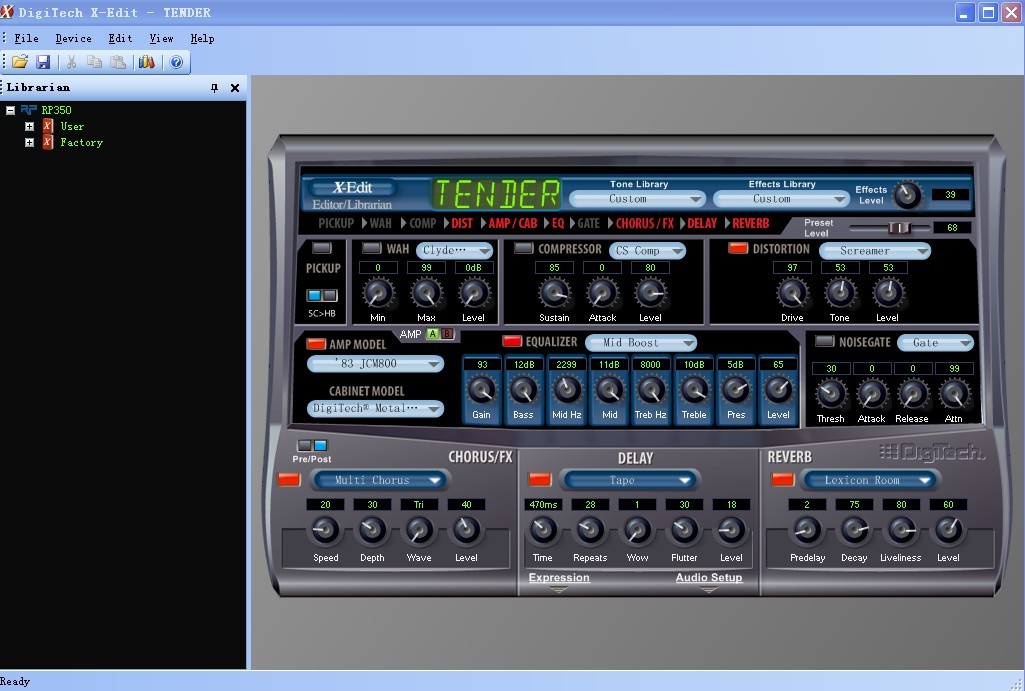Toggle the Amp Model on/off
Screen dimensions: 1025x691
click(316, 343)
